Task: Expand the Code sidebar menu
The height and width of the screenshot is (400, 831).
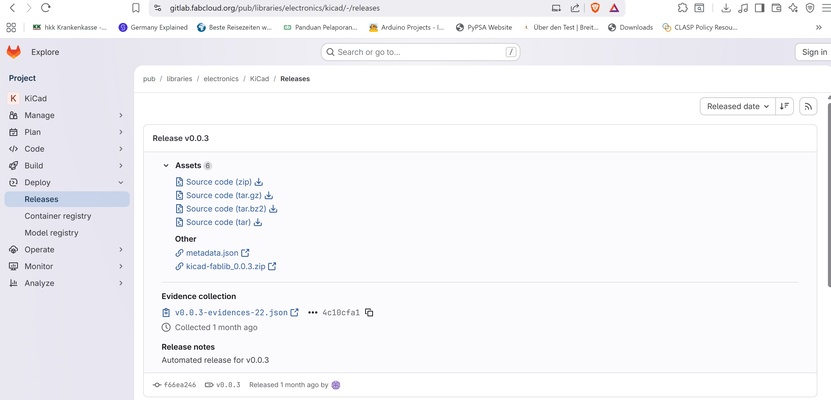Action: coord(67,149)
